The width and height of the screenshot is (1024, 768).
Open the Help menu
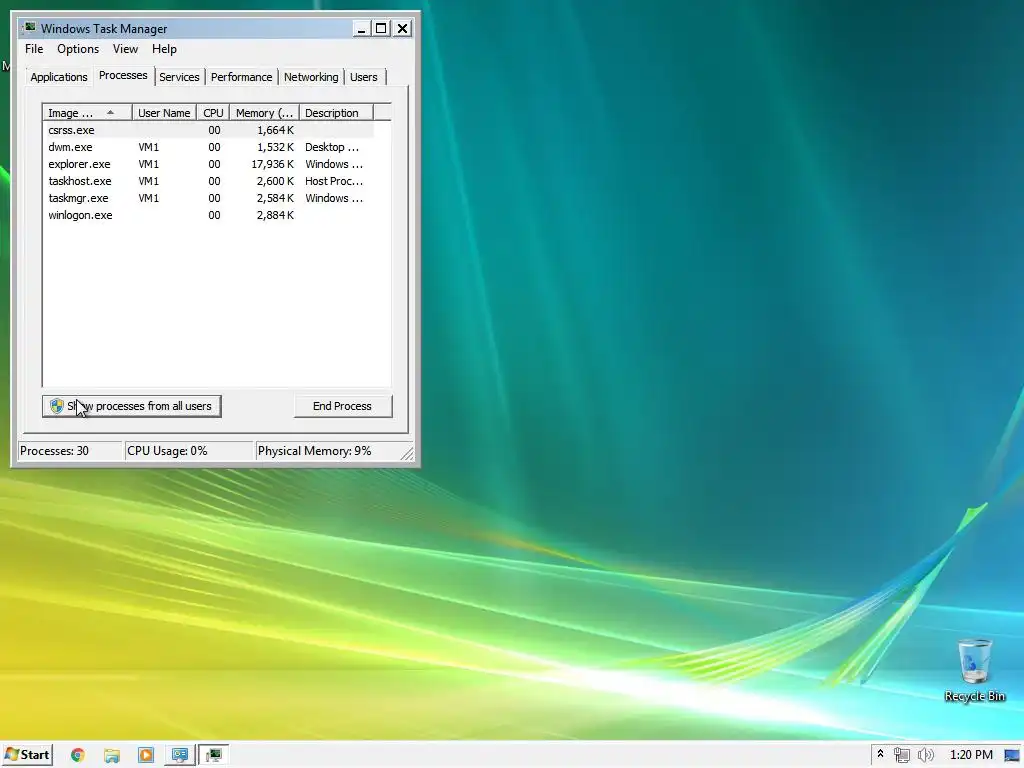164,49
